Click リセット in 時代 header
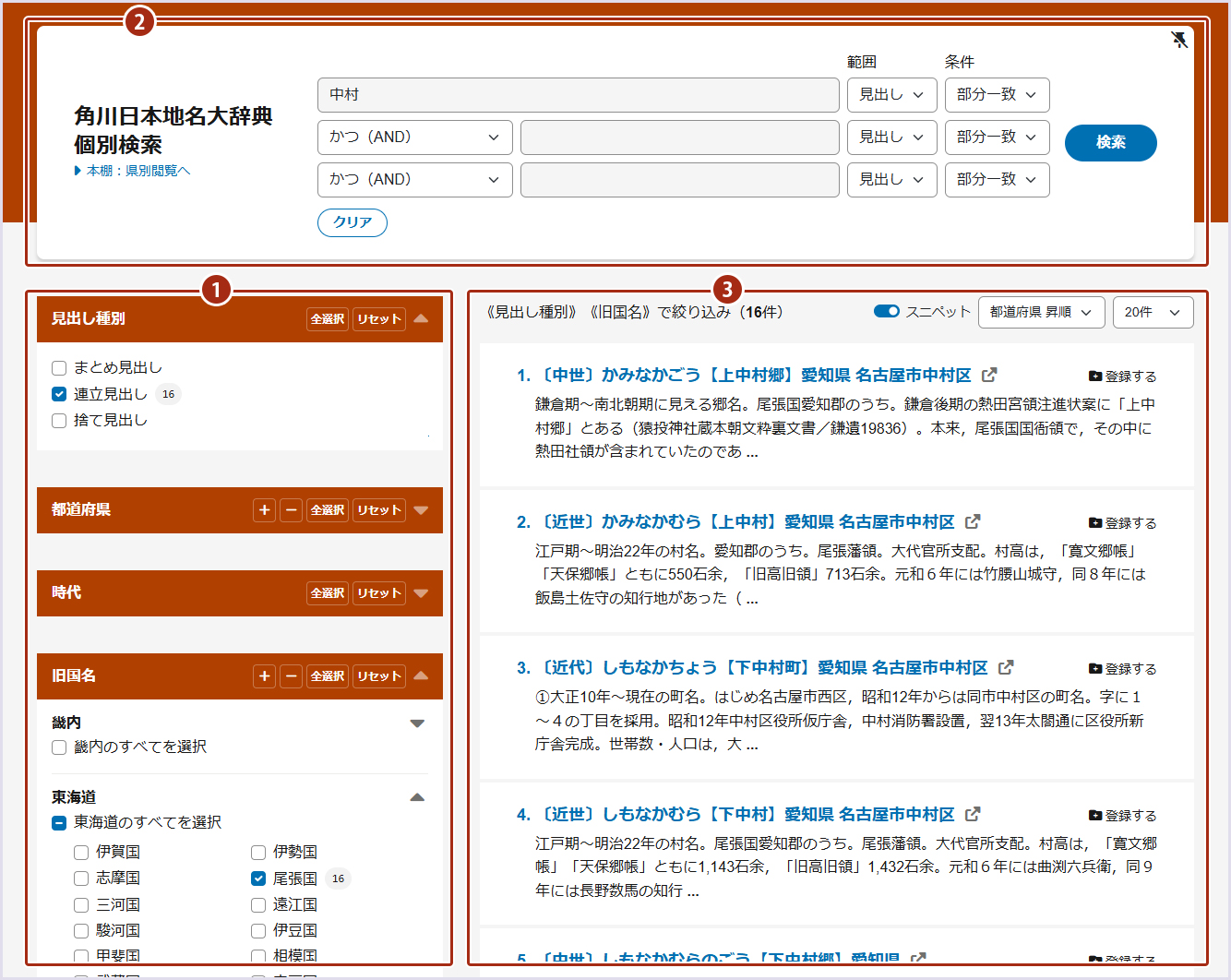 click(379, 593)
